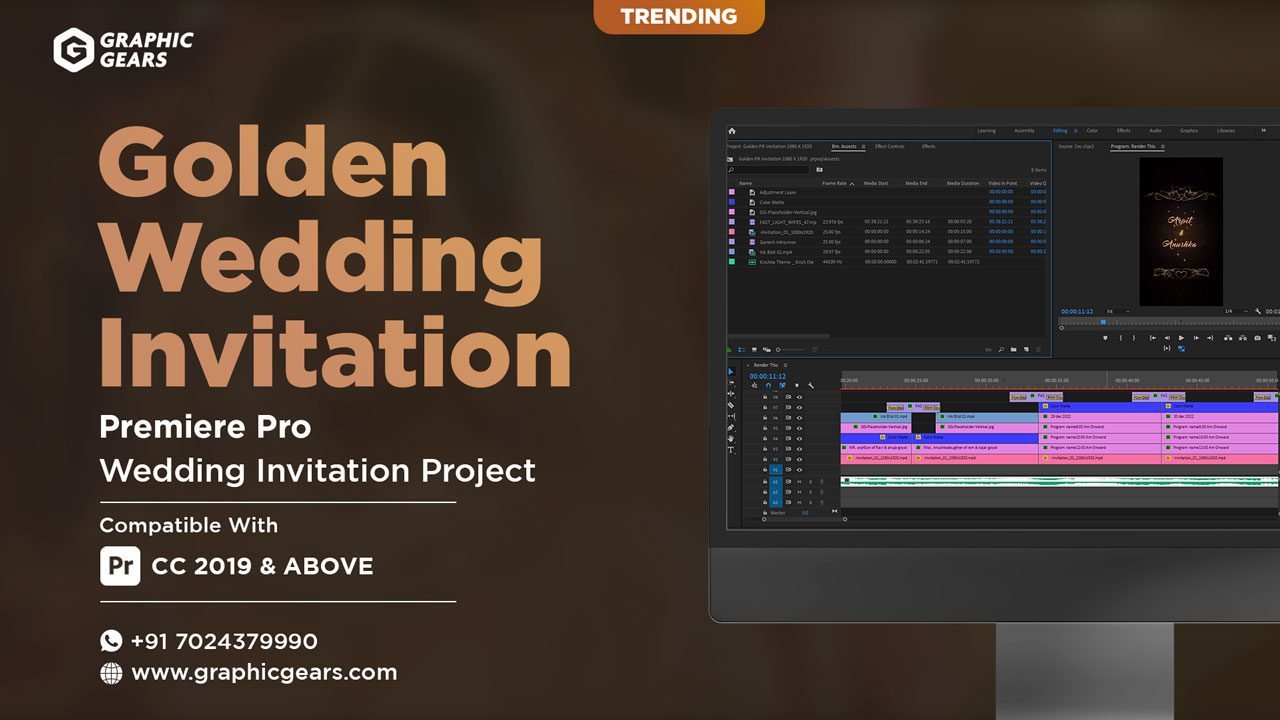Open the Effect Controls tab
The height and width of the screenshot is (720, 1280).
pyautogui.click(x=890, y=147)
